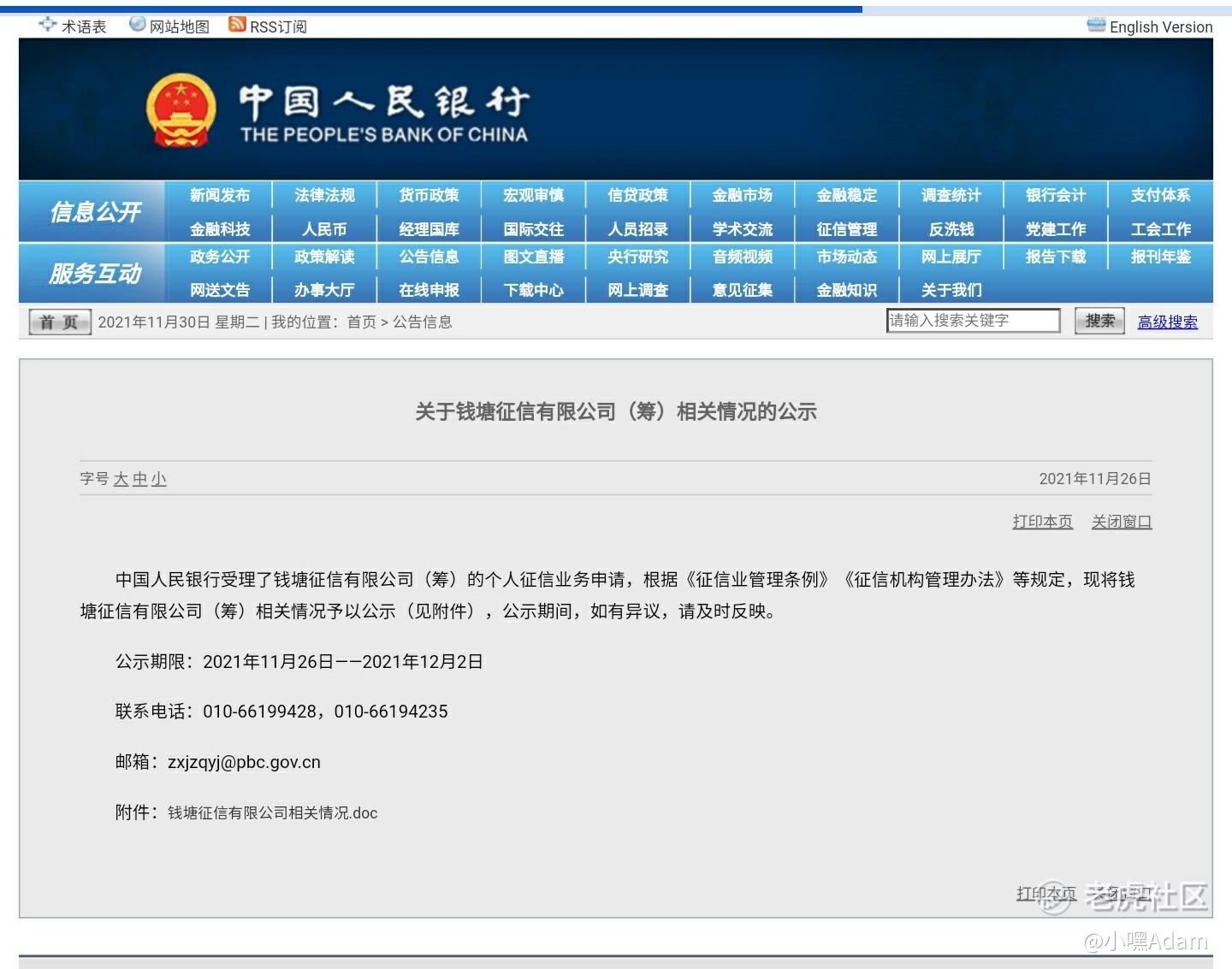Click 关闭窗口 above the article body

pyautogui.click(x=1122, y=522)
